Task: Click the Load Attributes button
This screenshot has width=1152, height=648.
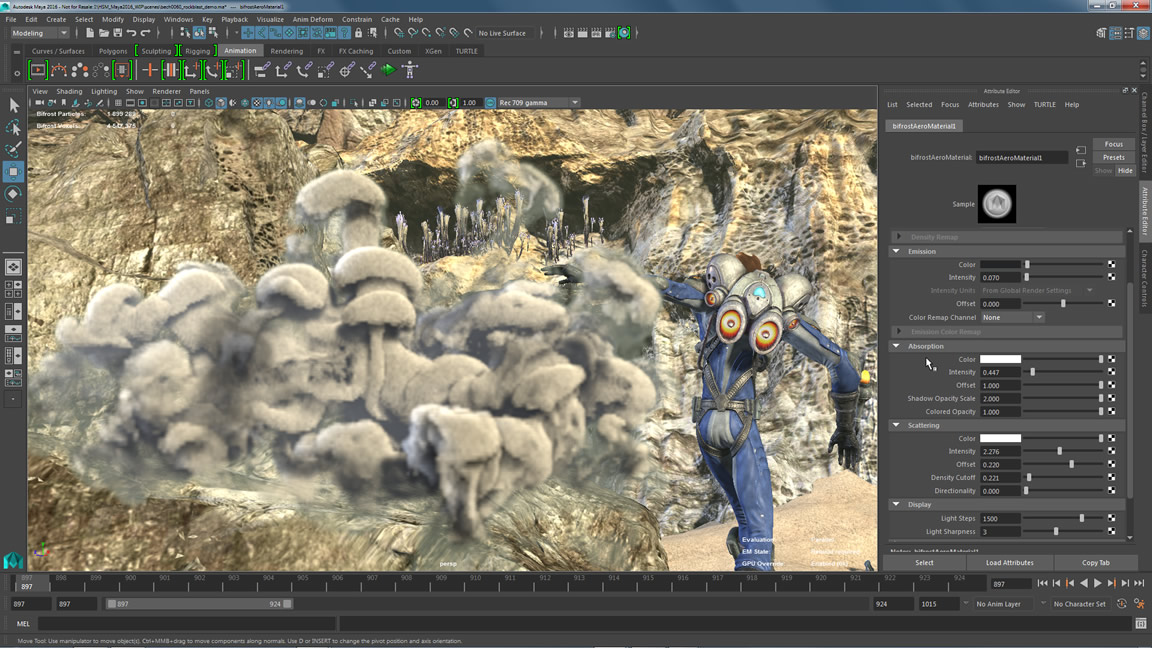Action: 1009,563
